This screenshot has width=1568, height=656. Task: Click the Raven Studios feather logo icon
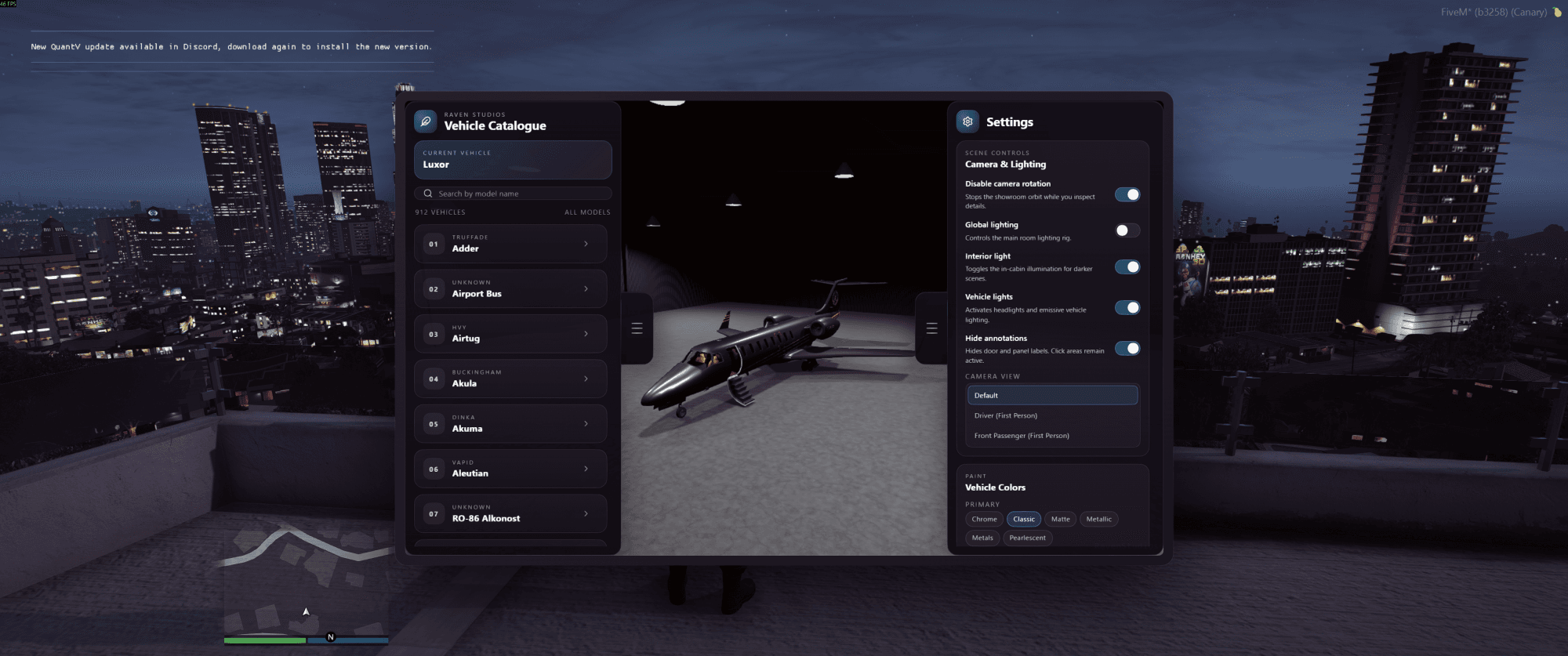426,121
